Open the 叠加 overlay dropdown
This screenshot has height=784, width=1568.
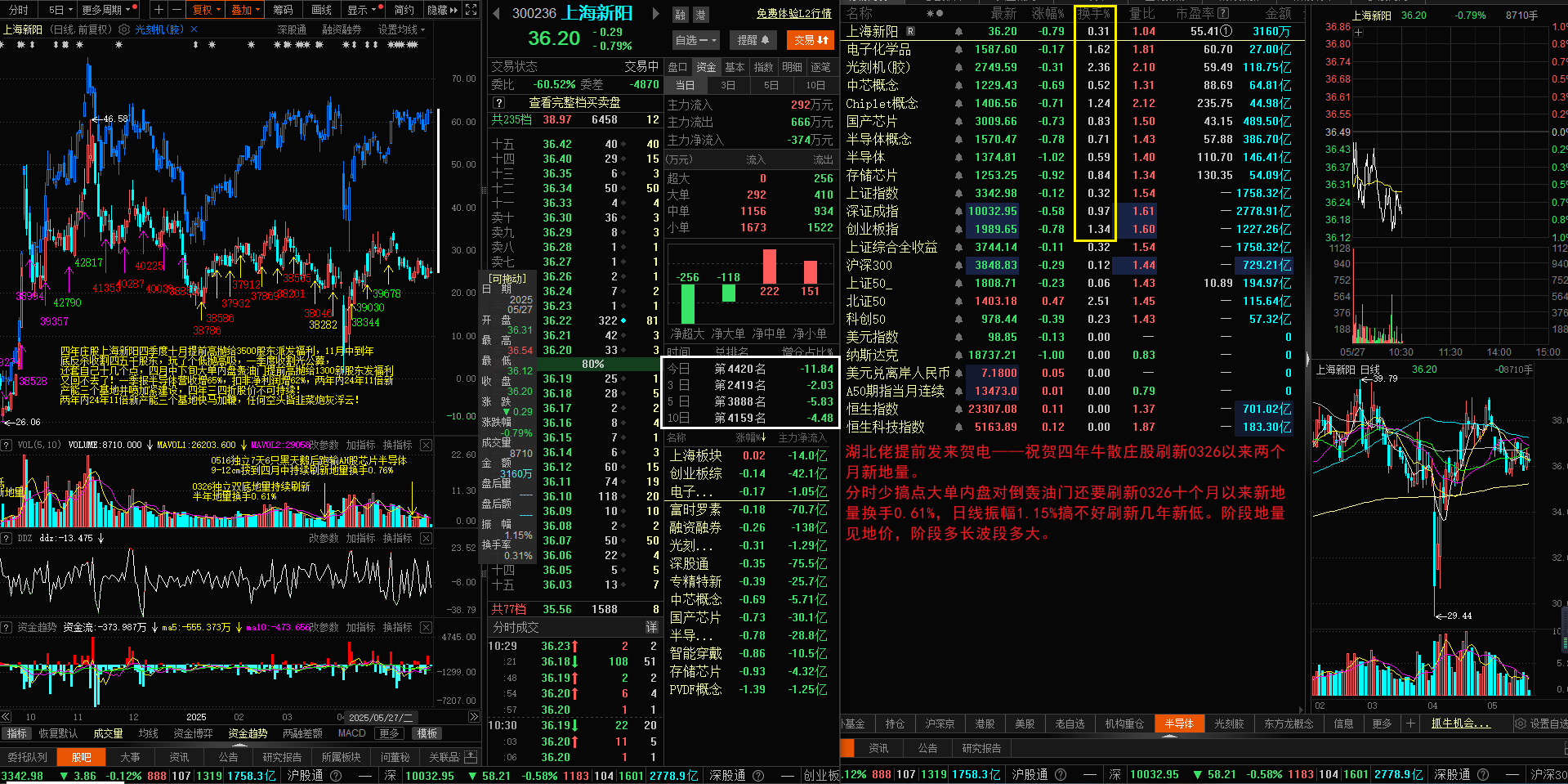click(x=245, y=10)
